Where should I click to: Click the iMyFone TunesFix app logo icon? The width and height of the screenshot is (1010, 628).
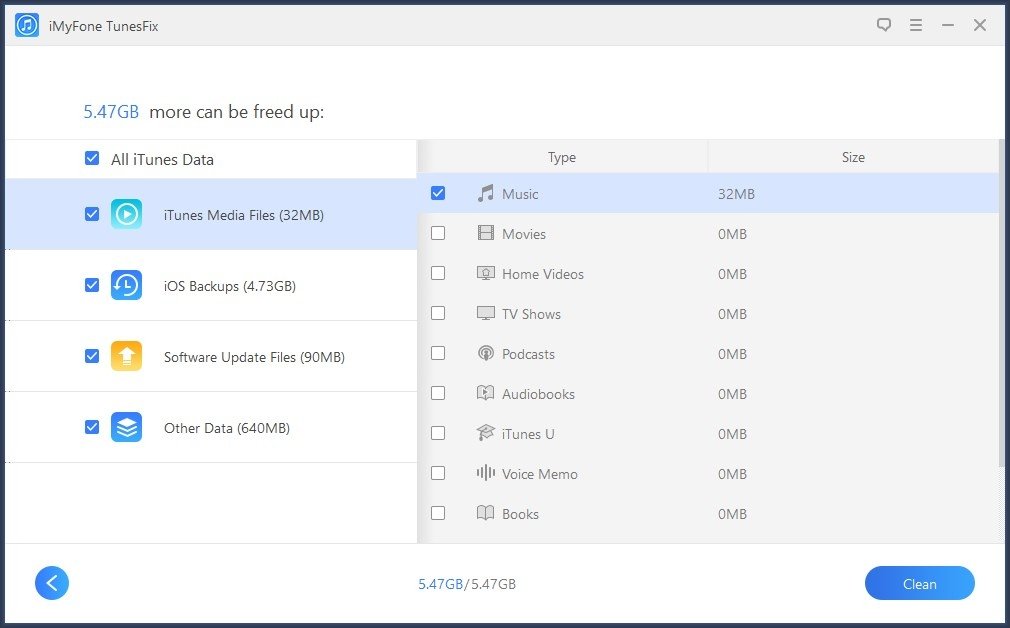(27, 26)
